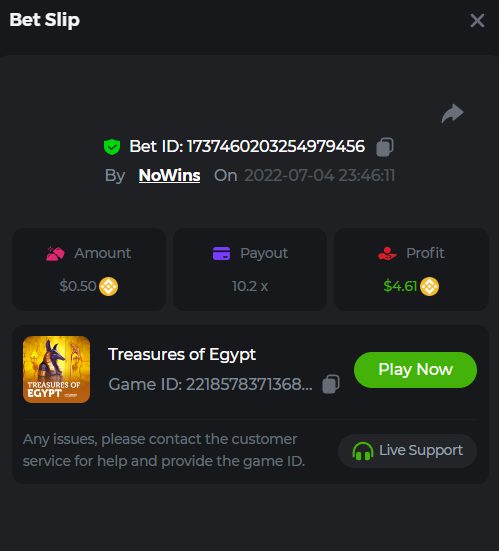Open the NoWins user profile link
This screenshot has width=499, height=551.
pos(169,175)
